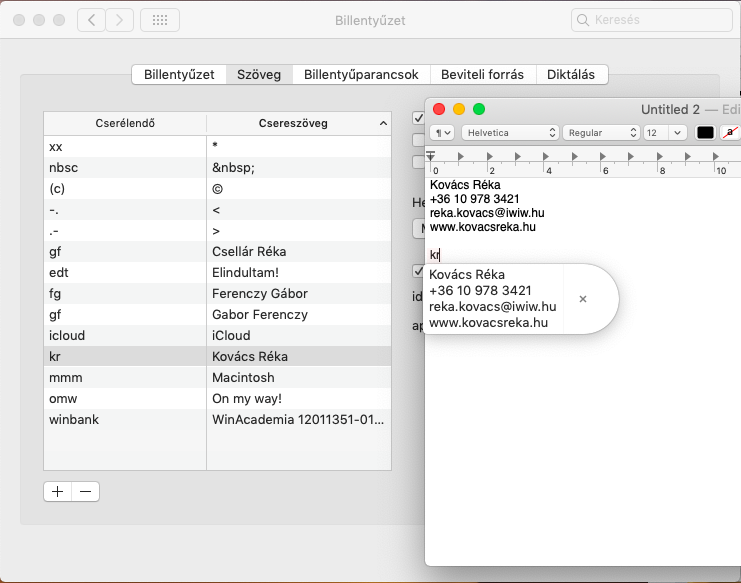Open paragraph styles dropdown in TextEdit

(442, 133)
